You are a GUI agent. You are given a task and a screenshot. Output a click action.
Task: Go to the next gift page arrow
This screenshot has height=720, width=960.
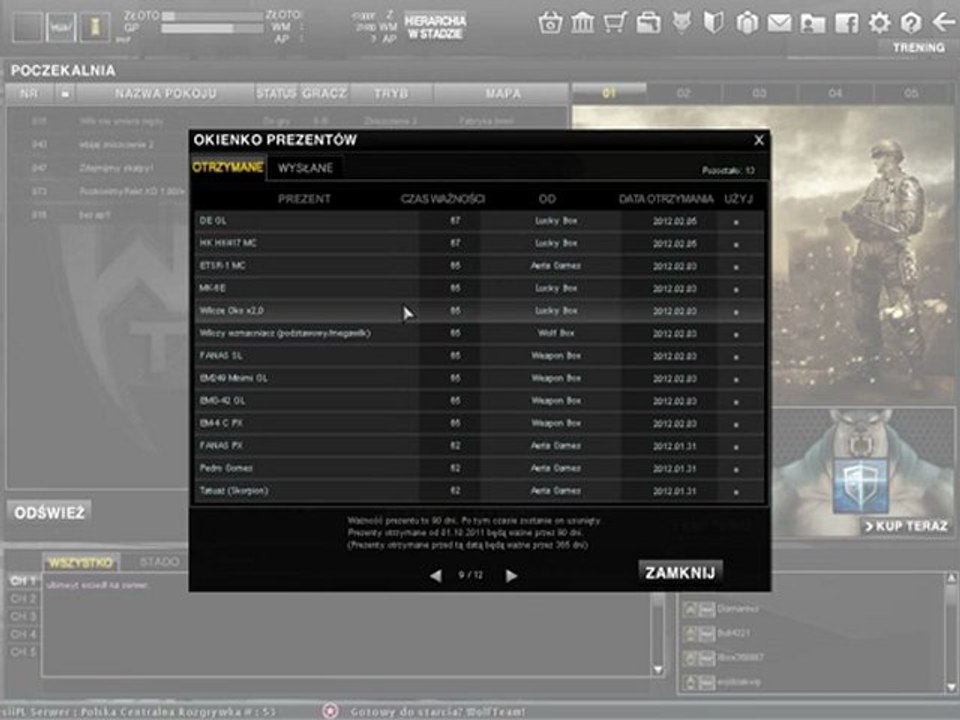pyautogui.click(x=511, y=576)
